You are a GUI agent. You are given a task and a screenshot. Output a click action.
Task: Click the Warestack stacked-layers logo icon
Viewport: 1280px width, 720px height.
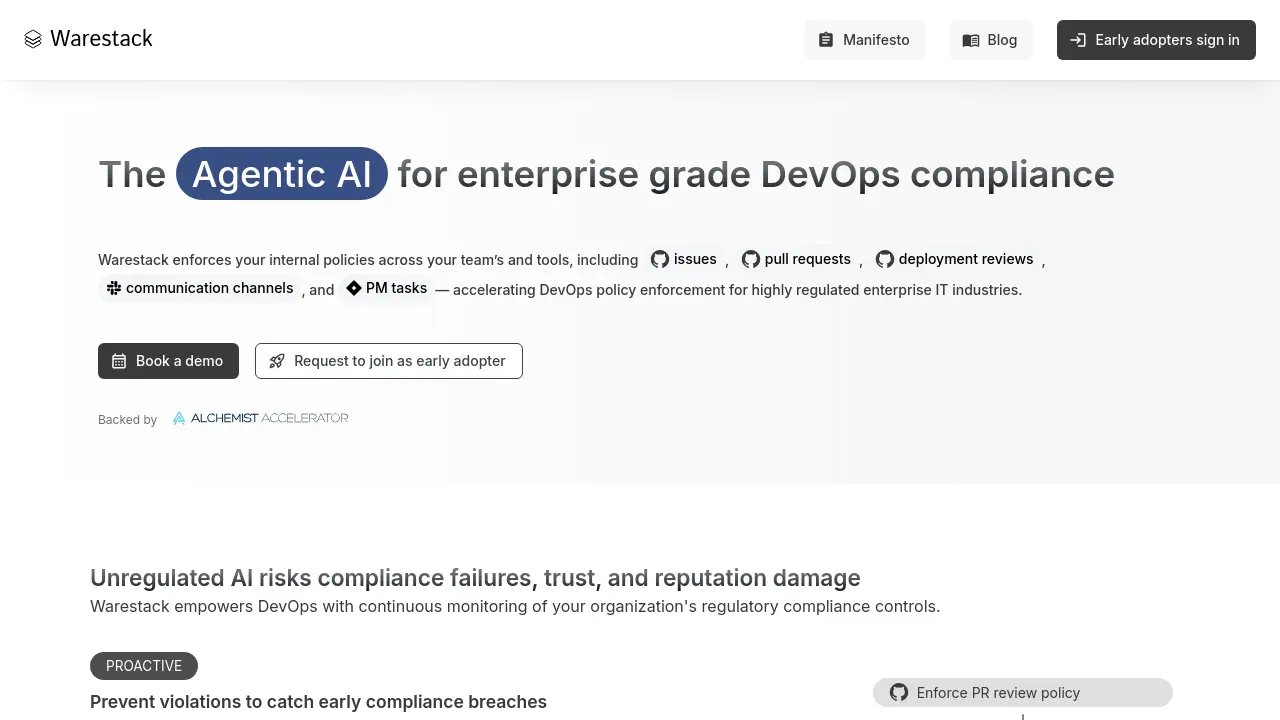33,39
